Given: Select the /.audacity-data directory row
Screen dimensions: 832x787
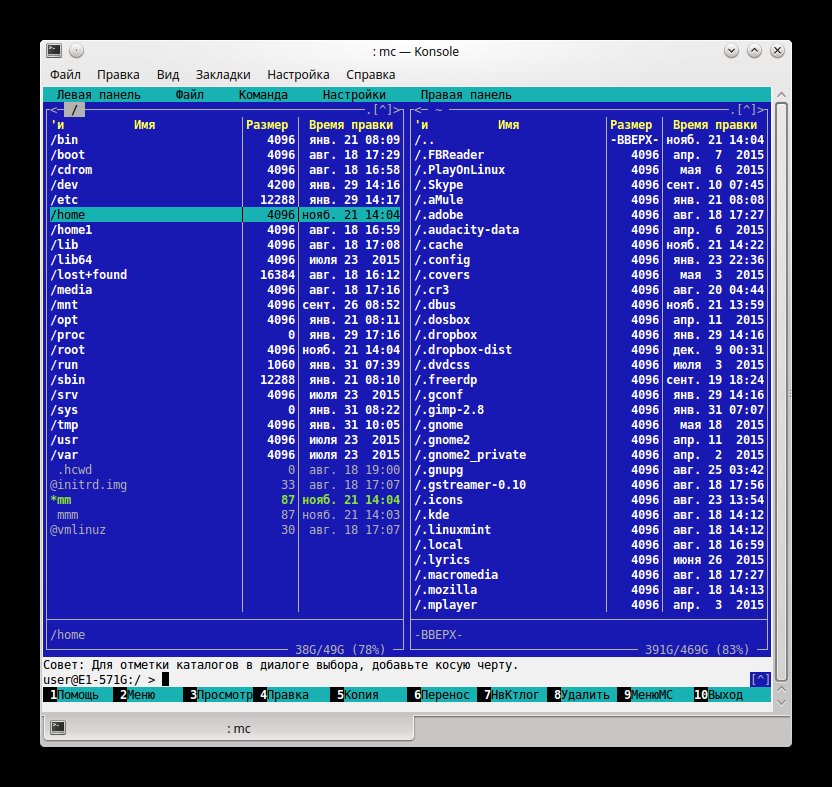Looking at the screenshot, I should [589, 230].
